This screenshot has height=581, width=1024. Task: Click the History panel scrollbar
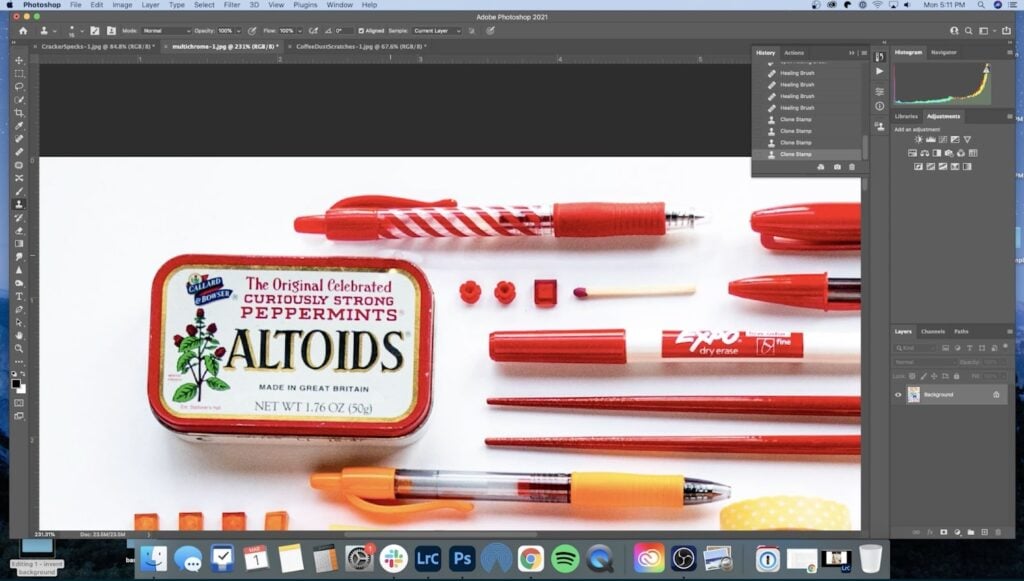(x=865, y=146)
